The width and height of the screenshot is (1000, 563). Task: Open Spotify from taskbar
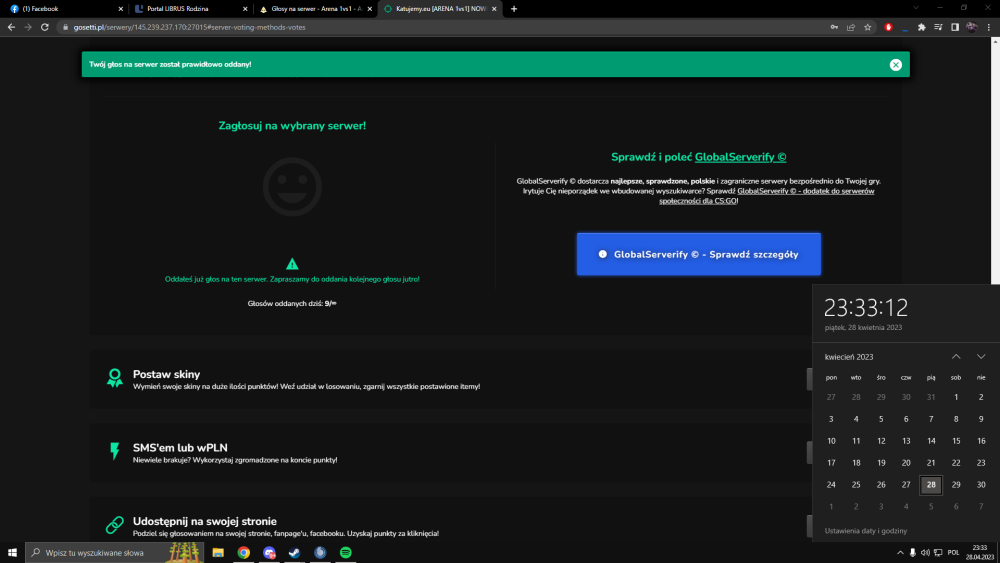pos(346,553)
